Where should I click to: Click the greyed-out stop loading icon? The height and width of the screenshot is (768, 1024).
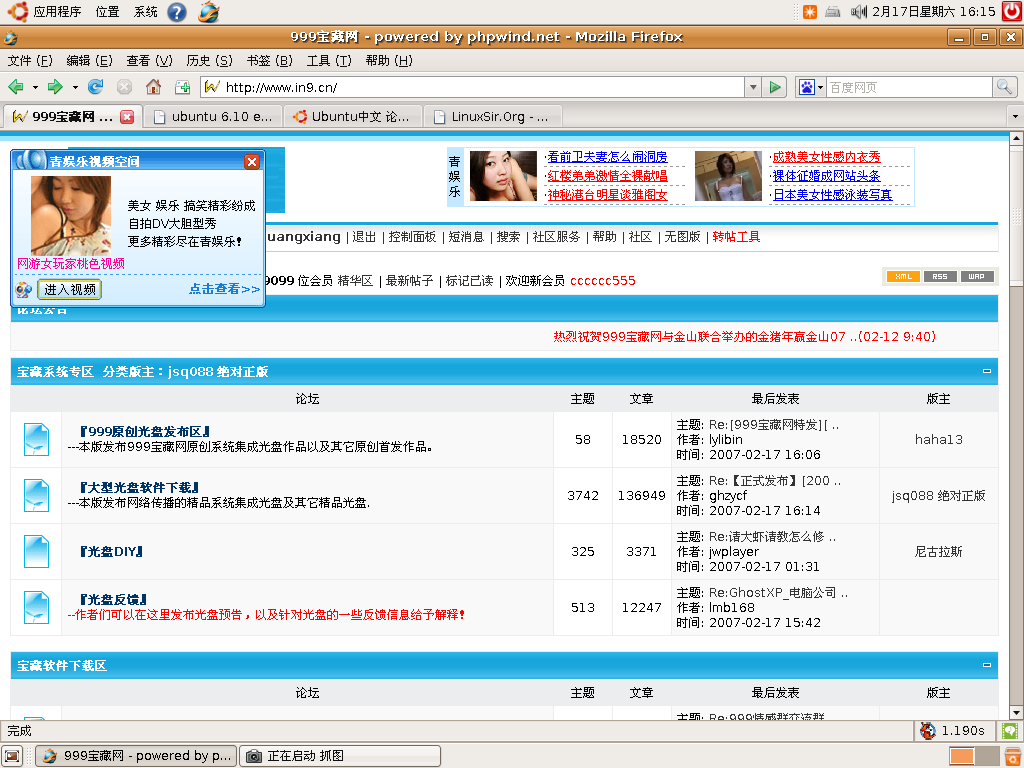pyautogui.click(x=124, y=87)
